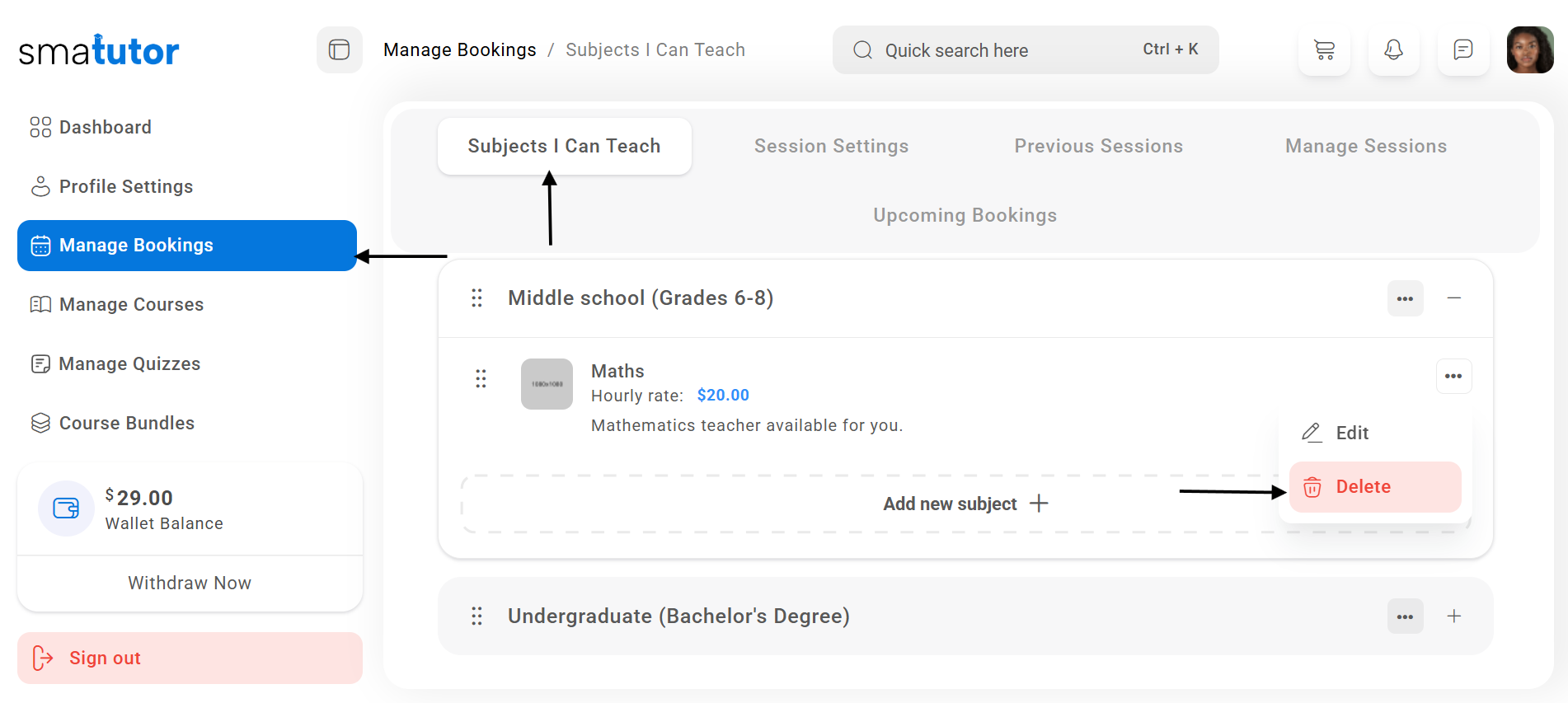Click drag handle beside Middle school group
Viewport: 1568px width, 703px height.
477,298
